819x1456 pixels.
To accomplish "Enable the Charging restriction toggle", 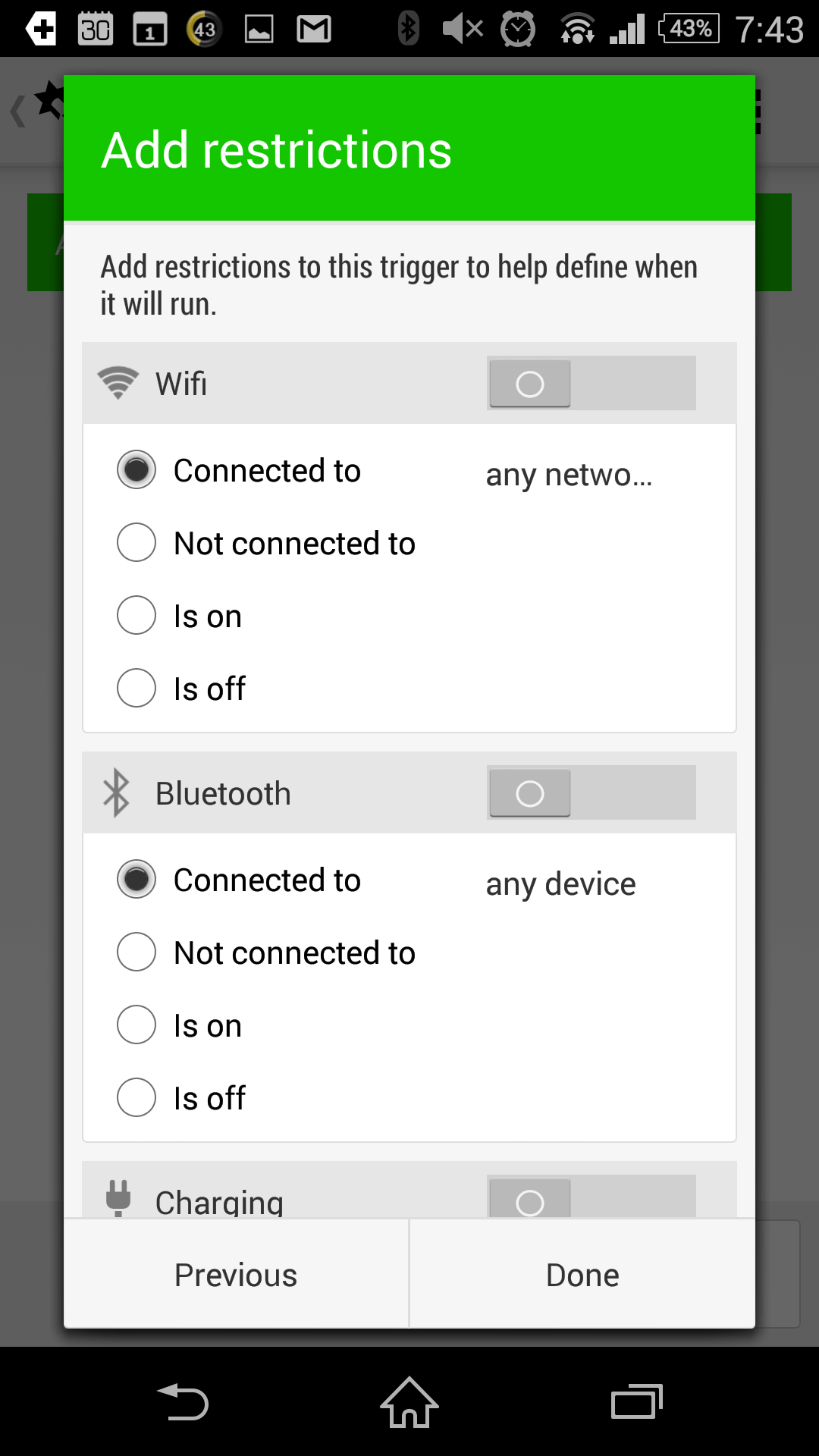I will 591,1197.
